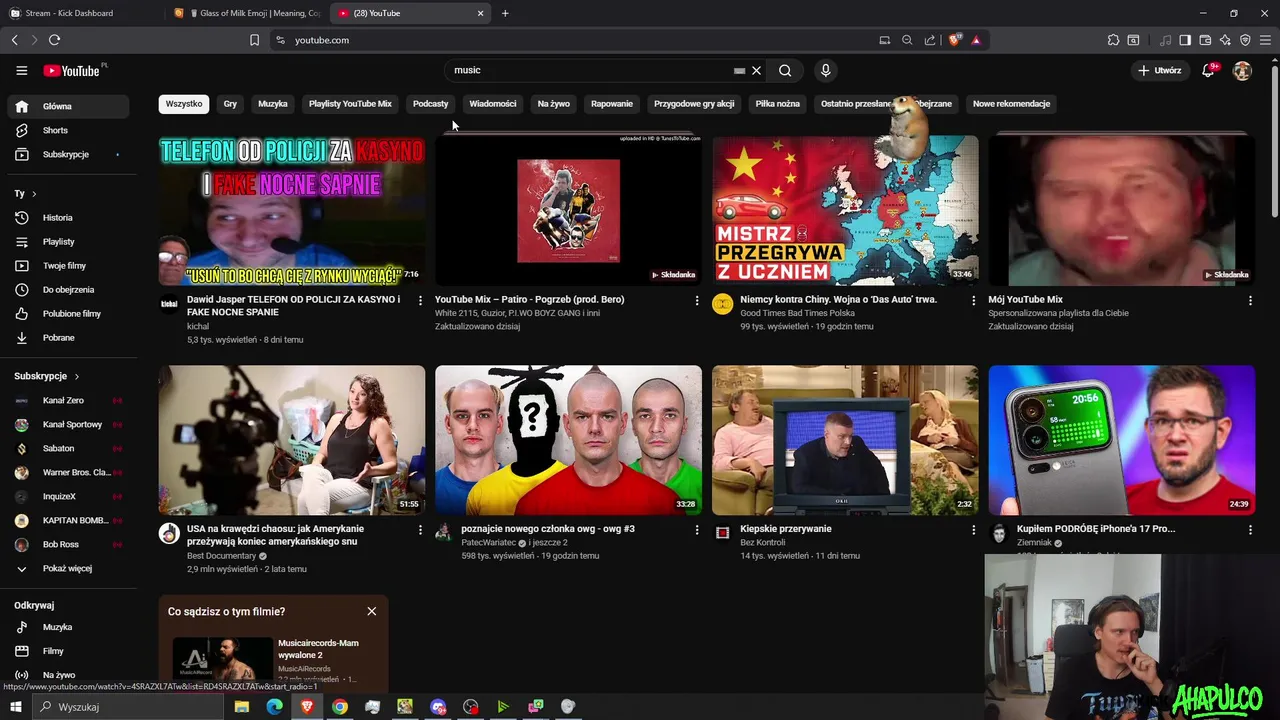The height and width of the screenshot is (720, 1280).
Task: Open Sabaton channel subscription
Action: tap(68, 448)
